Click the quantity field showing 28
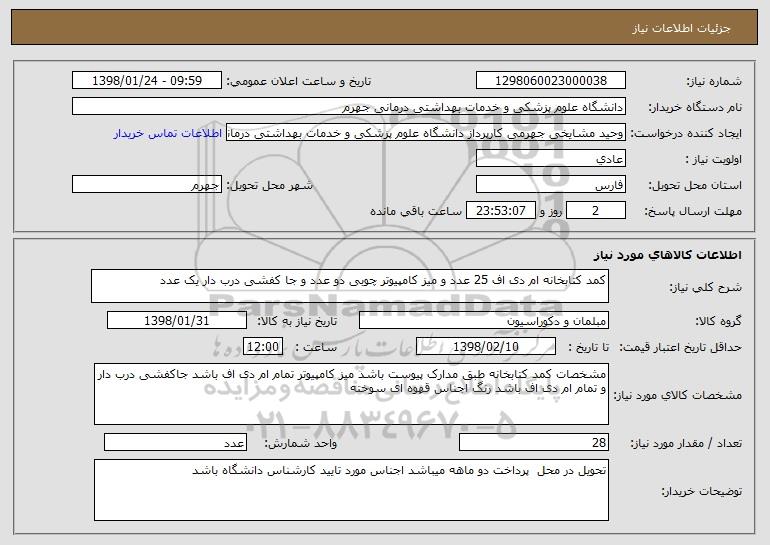The image size is (770, 545). pyautogui.click(x=534, y=442)
